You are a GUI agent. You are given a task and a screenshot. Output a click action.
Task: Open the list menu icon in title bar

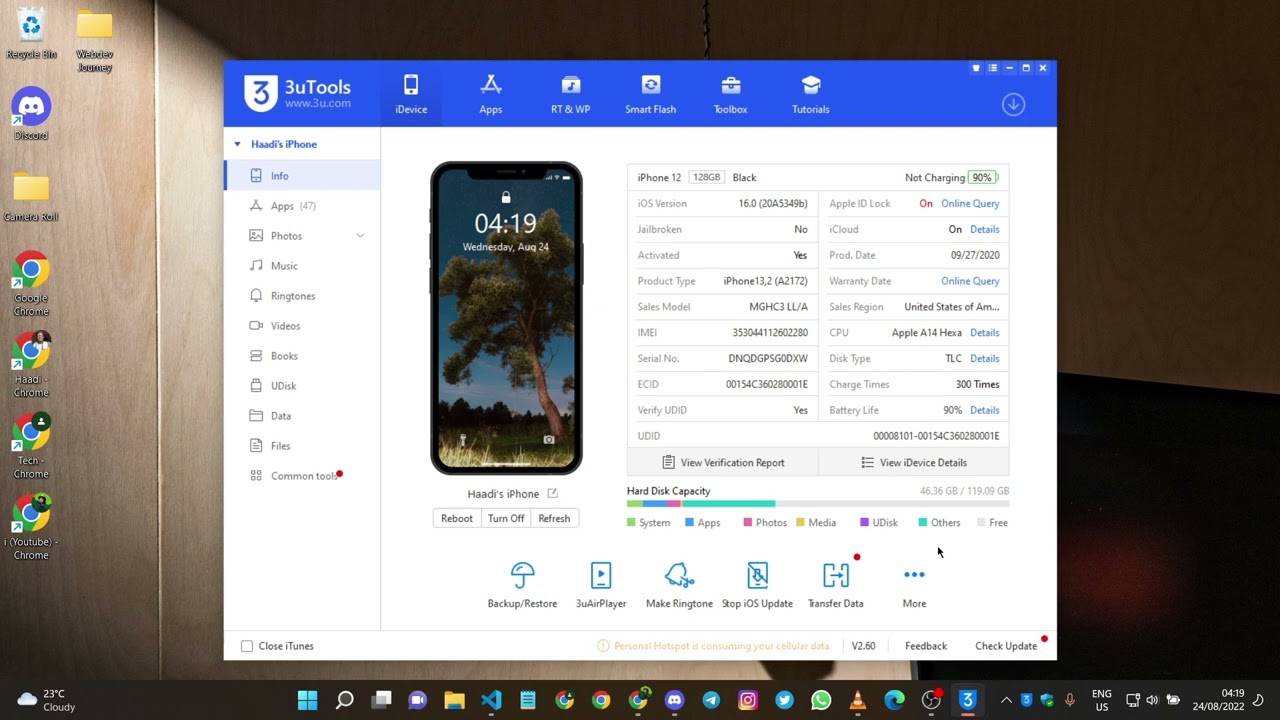(x=992, y=68)
